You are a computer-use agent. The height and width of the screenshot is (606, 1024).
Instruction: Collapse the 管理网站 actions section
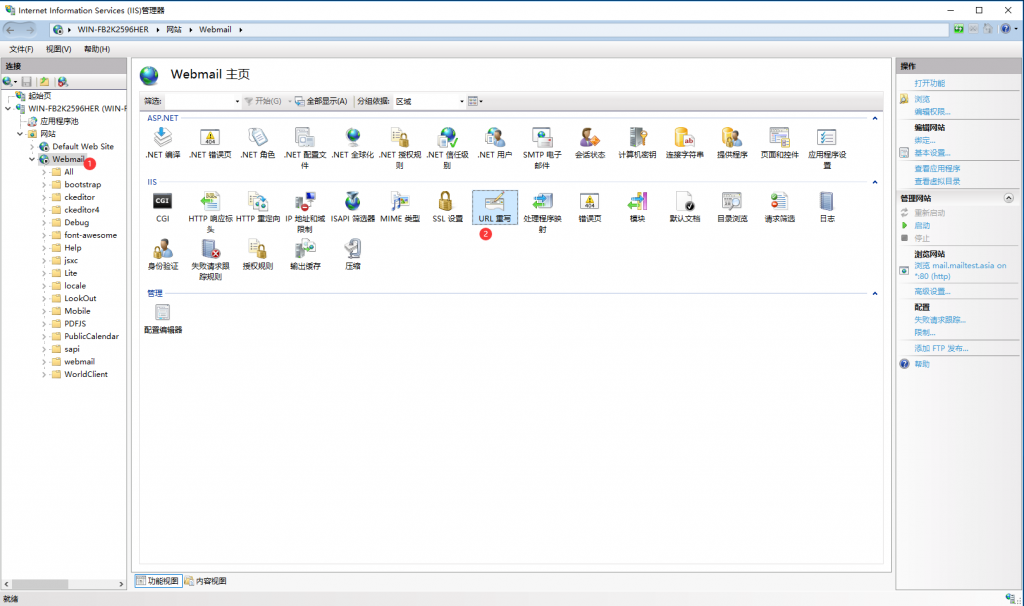[x=1008, y=198]
